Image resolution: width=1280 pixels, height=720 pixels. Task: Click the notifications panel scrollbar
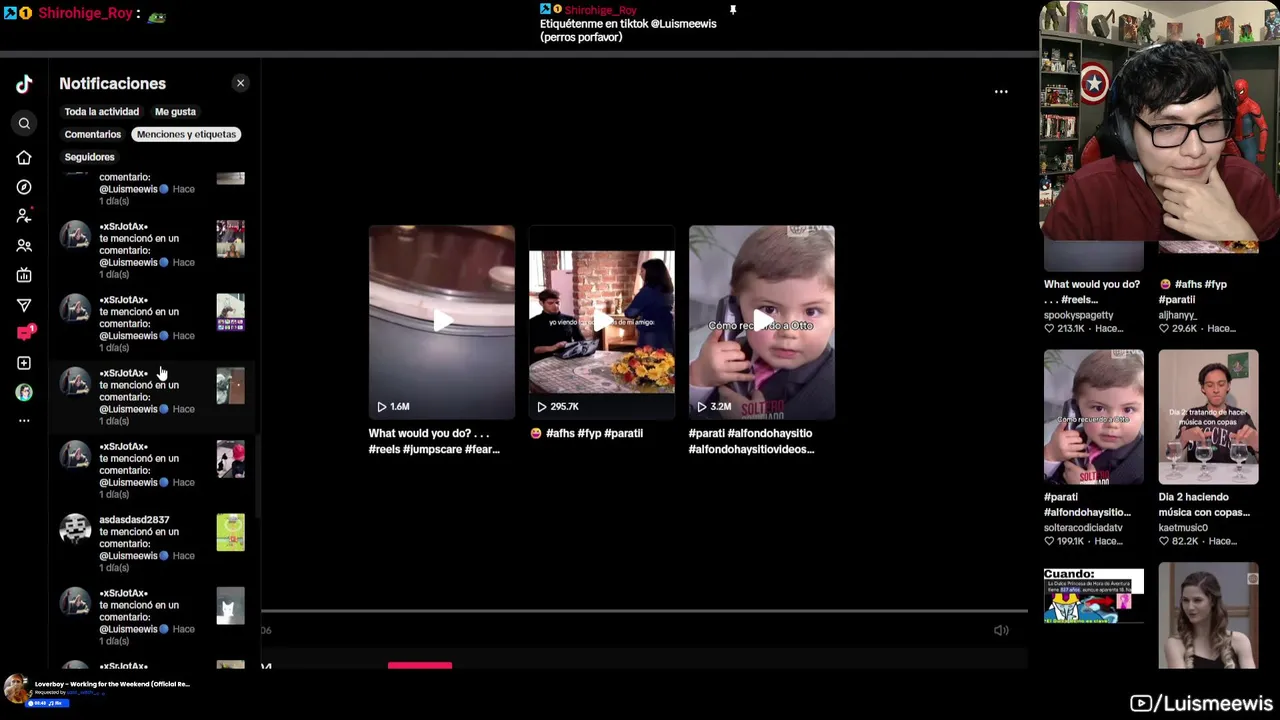click(x=257, y=478)
